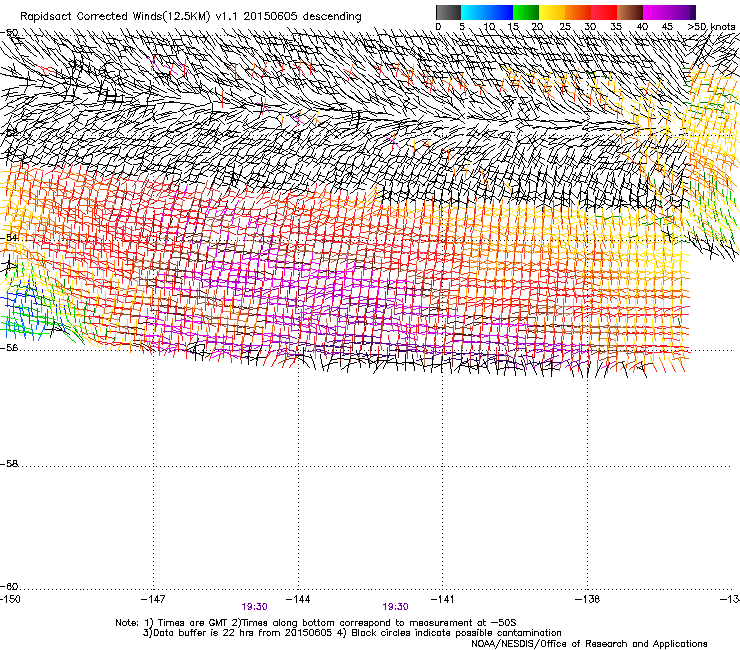Click the magenta 40–45 knots legend segment
Image resolution: width=740 pixels, height=650 pixels.
pyautogui.click(x=656, y=12)
